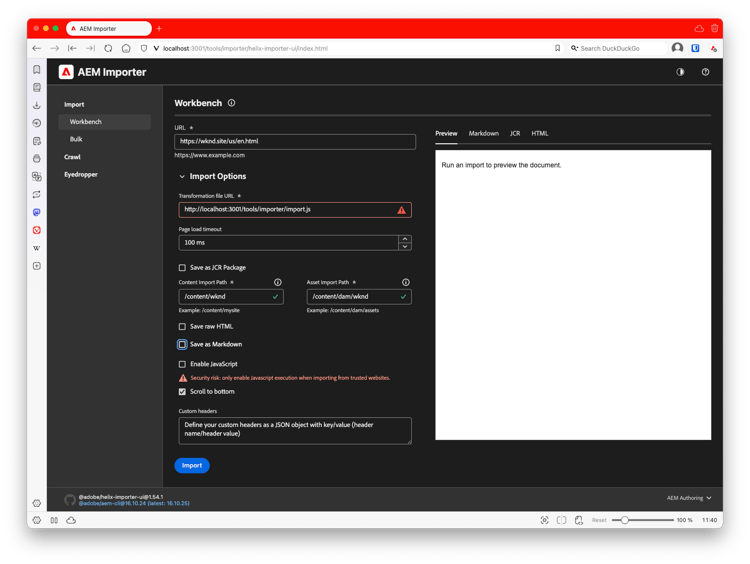Click the sync cloud icon in status bar
This screenshot has height=564, width=750.
click(71, 520)
